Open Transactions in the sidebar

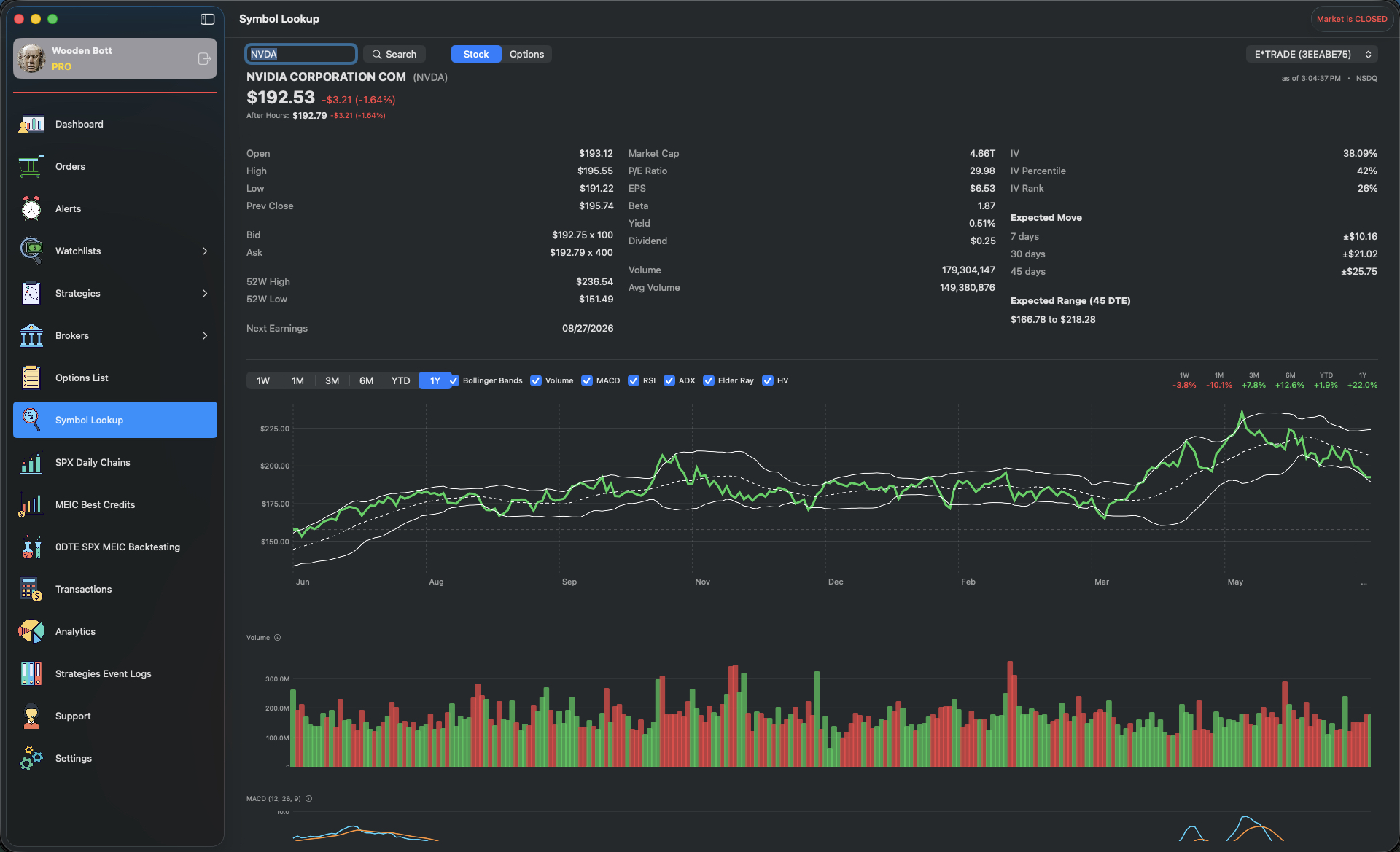point(115,589)
